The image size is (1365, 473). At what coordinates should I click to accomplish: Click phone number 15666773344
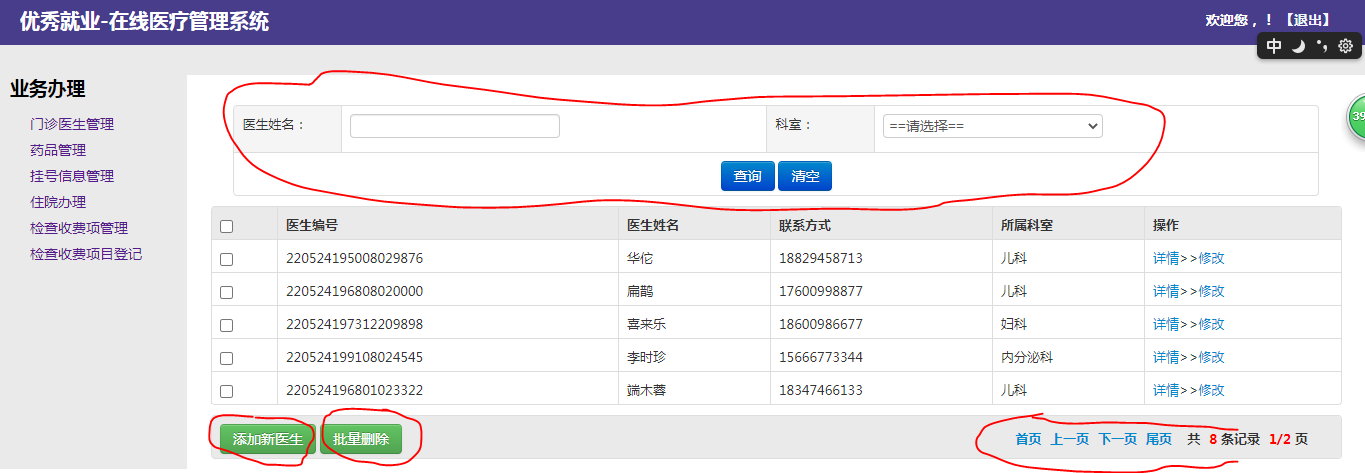tap(820, 357)
